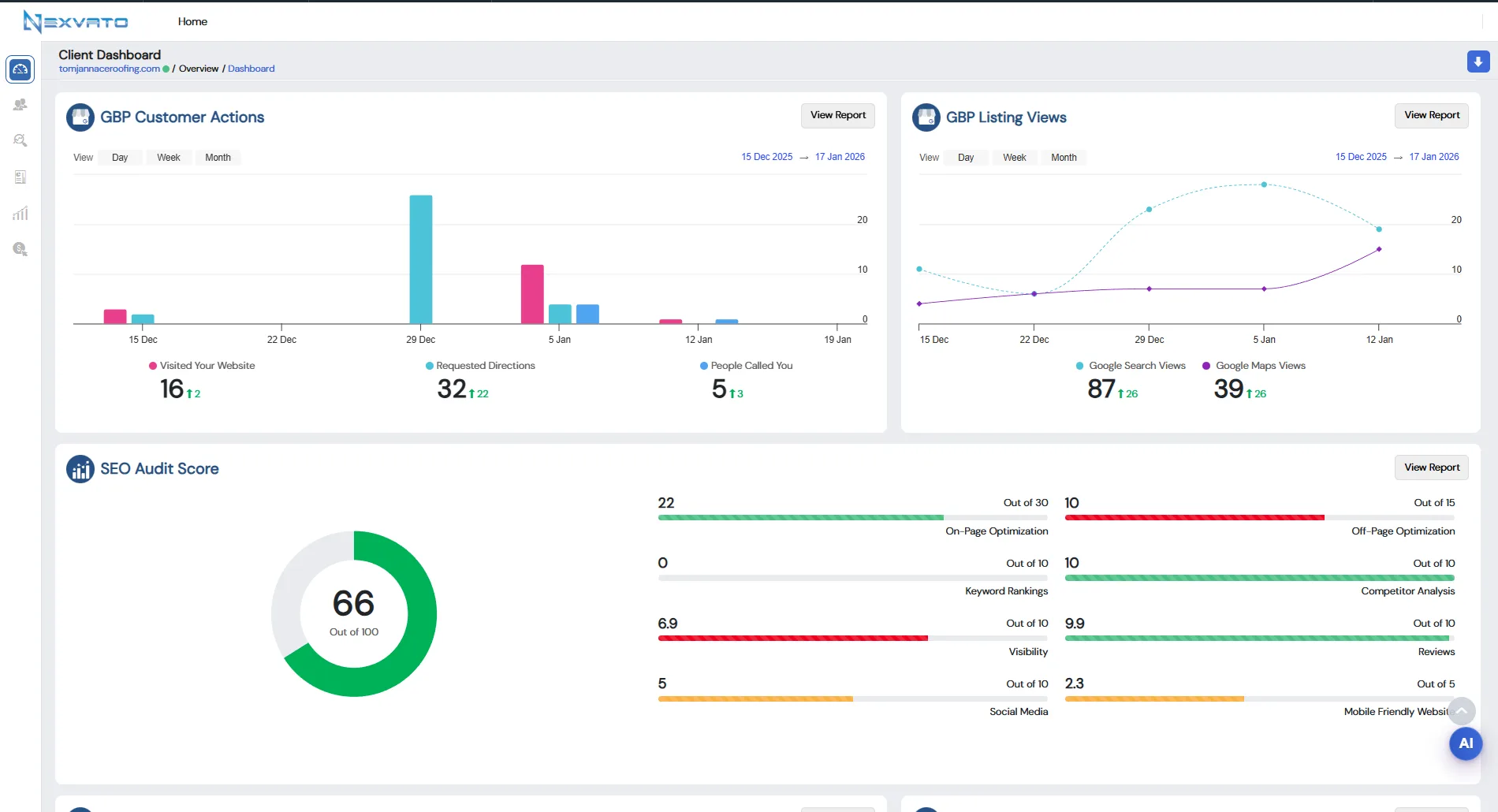Image resolution: width=1498 pixels, height=812 pixels.
Task: Switch GBP Customer Actions view to Week
Action: [169, 157]
